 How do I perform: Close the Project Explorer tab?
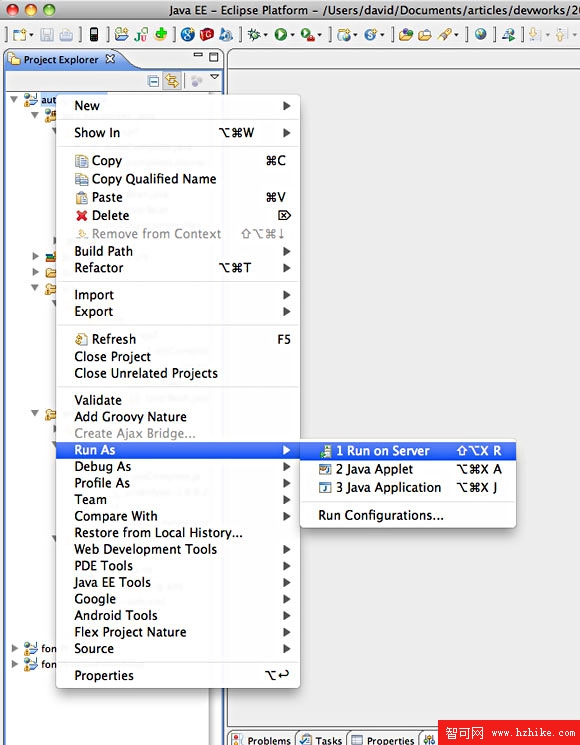point(110,59)
